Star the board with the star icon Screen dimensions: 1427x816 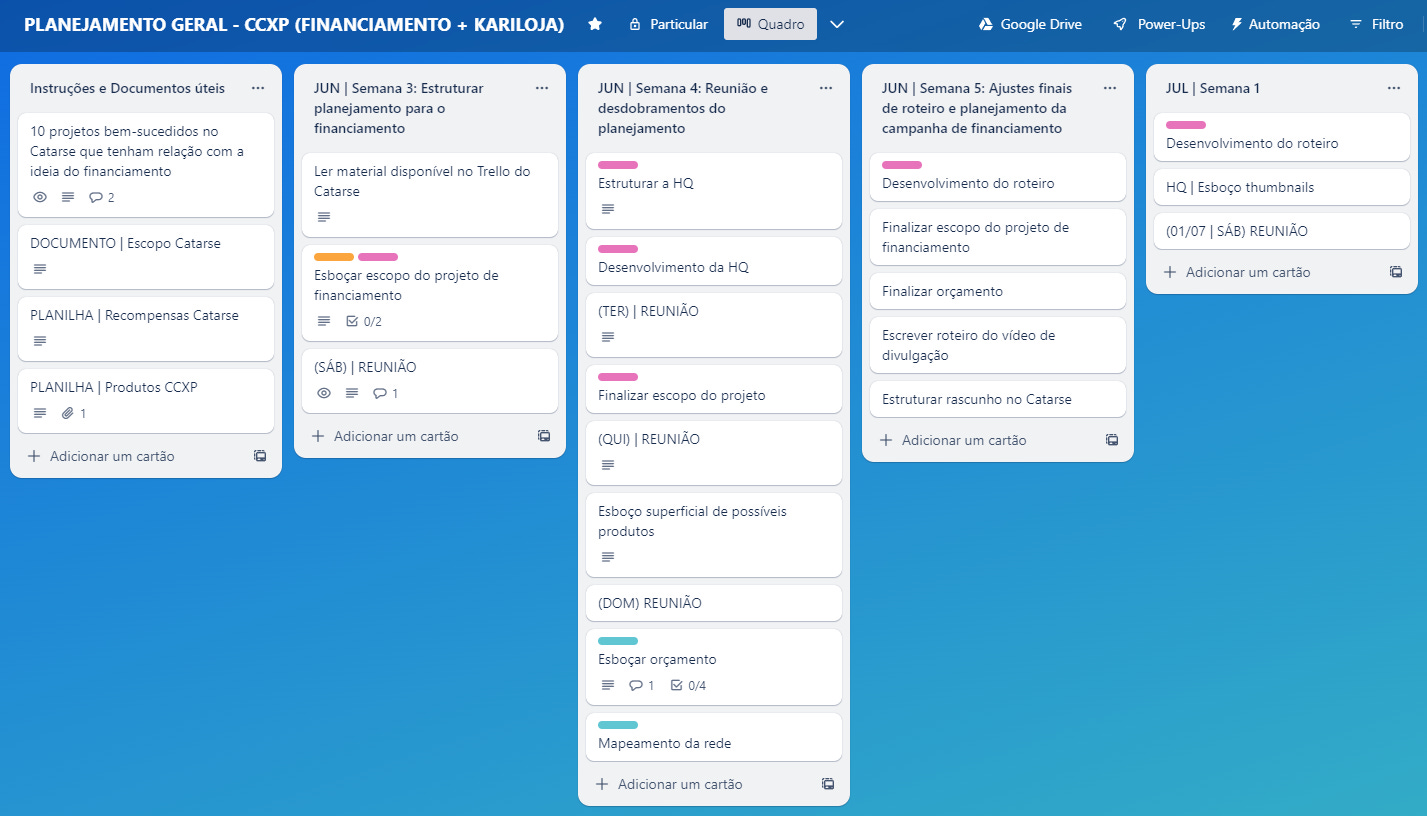click(x=595, y=24)
